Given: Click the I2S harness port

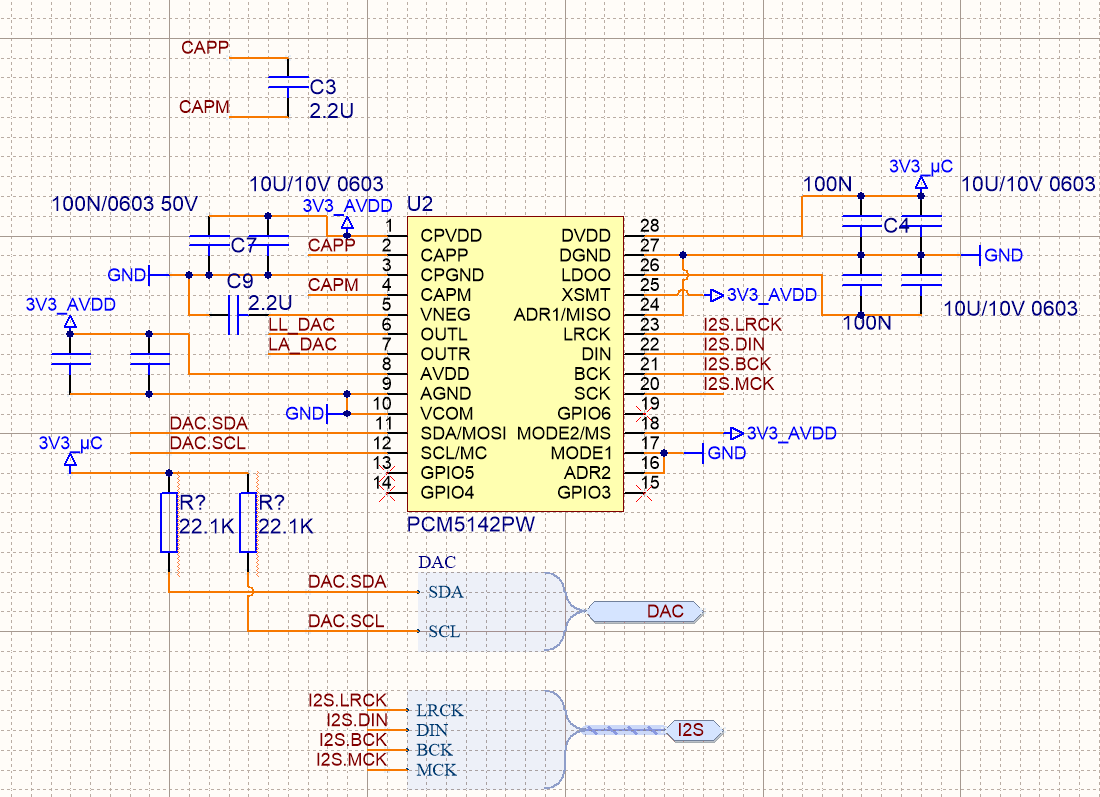Looking at the screenshot, I should [x=694, y=730].
